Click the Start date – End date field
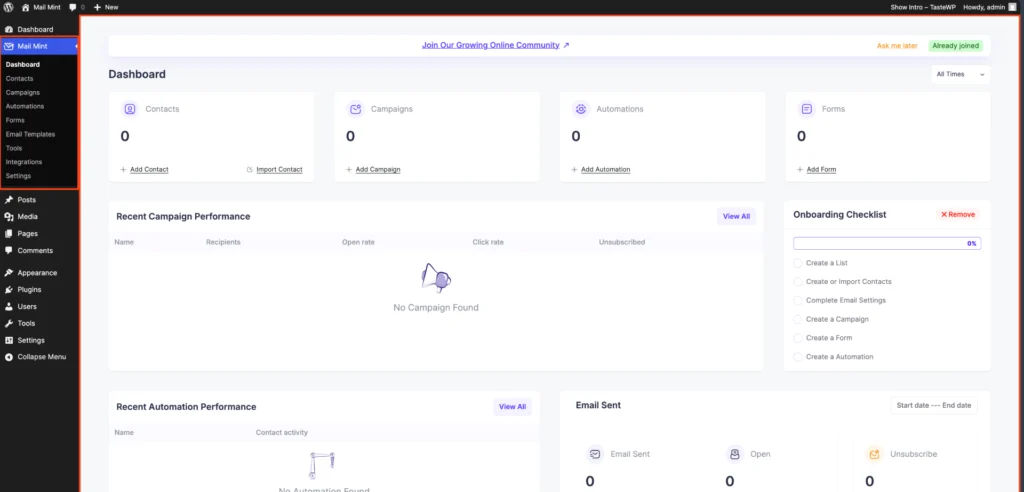The image size is (1024, 492). 934,405
